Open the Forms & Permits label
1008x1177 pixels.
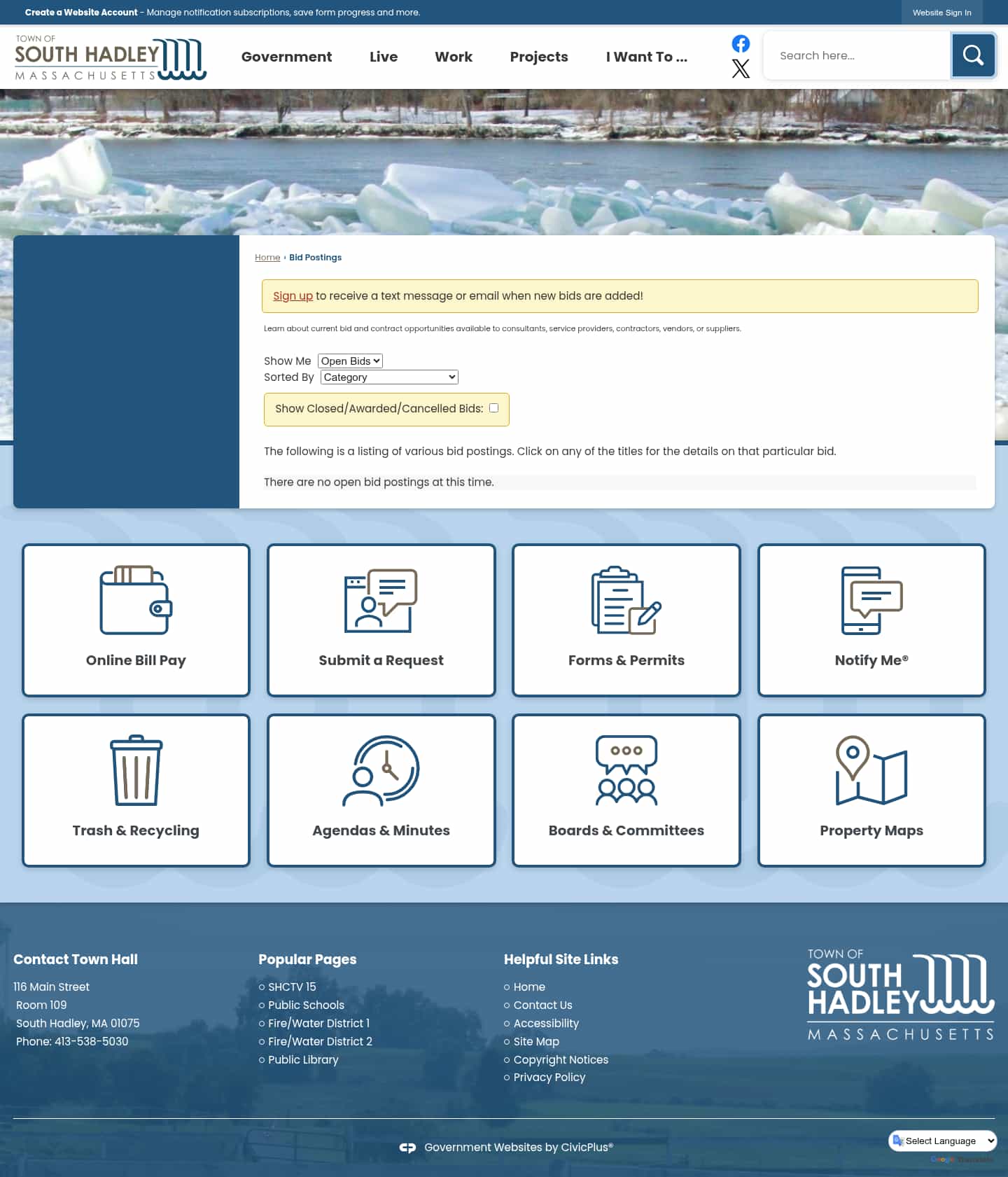click(x=626, y=660)
